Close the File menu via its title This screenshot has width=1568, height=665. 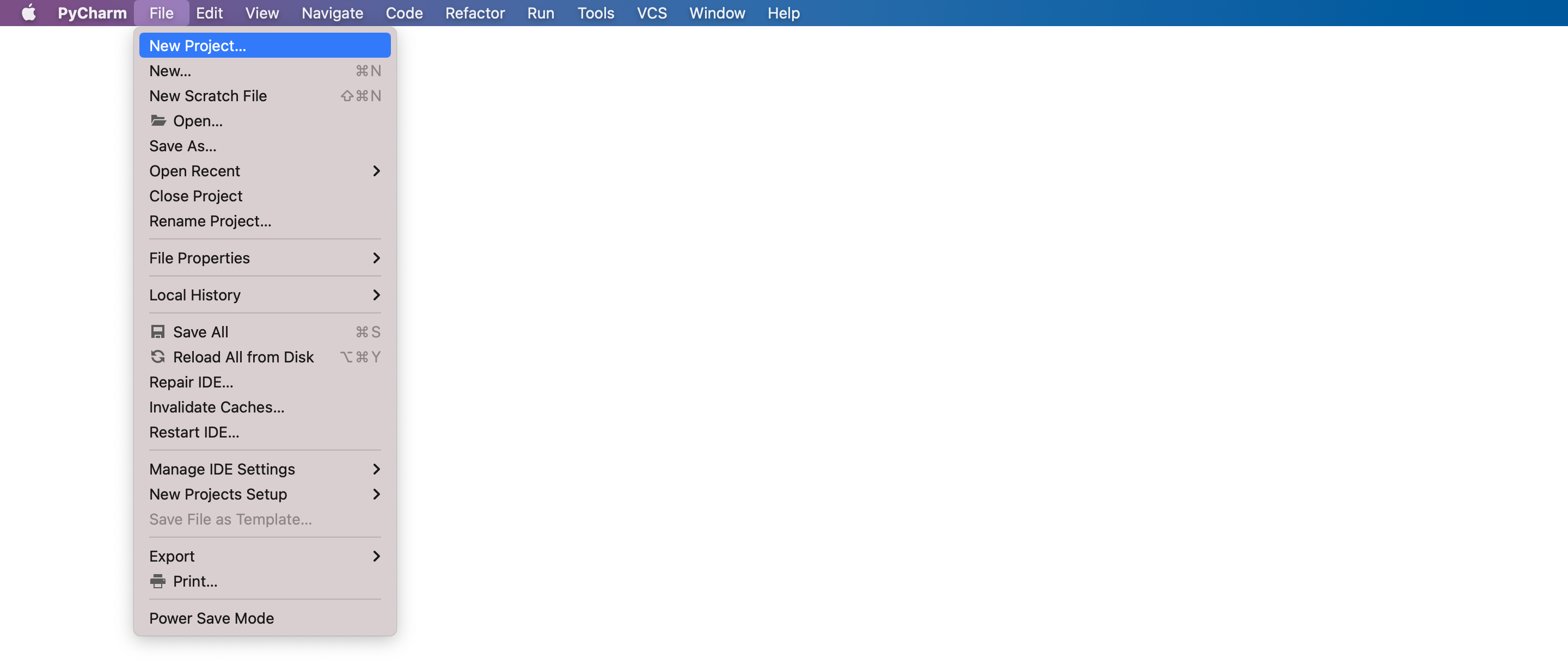tap(161, 13)
